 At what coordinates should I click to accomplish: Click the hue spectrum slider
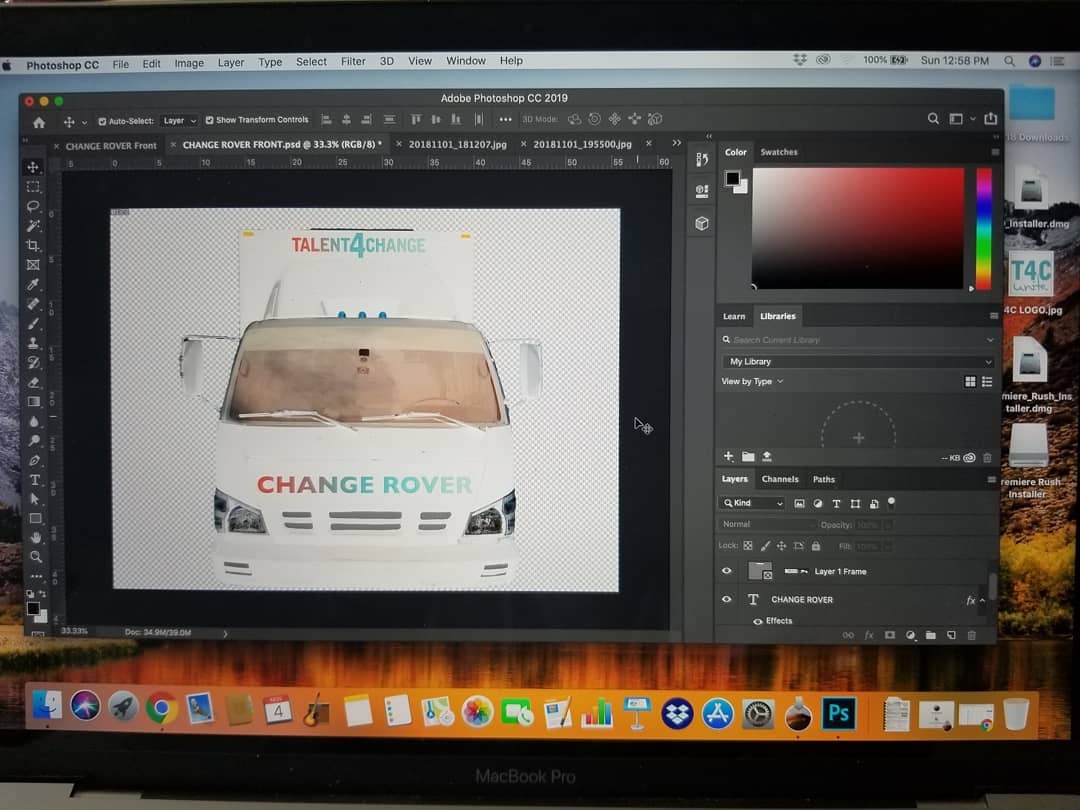tap(984, 229)
